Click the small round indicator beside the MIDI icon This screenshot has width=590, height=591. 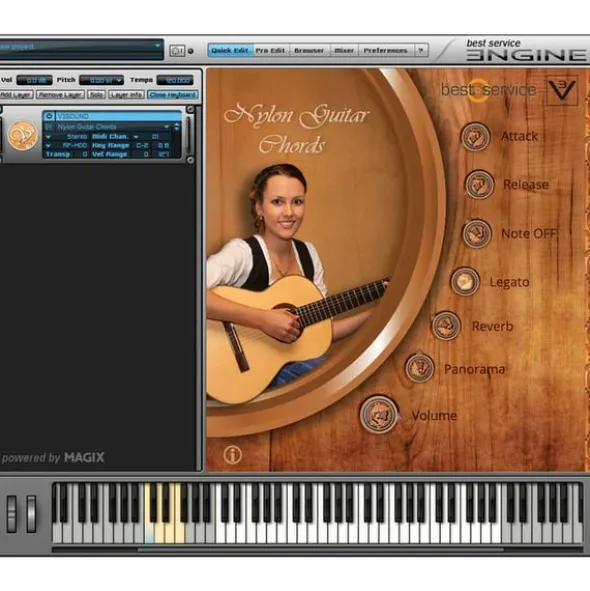(x=191, y=51)
